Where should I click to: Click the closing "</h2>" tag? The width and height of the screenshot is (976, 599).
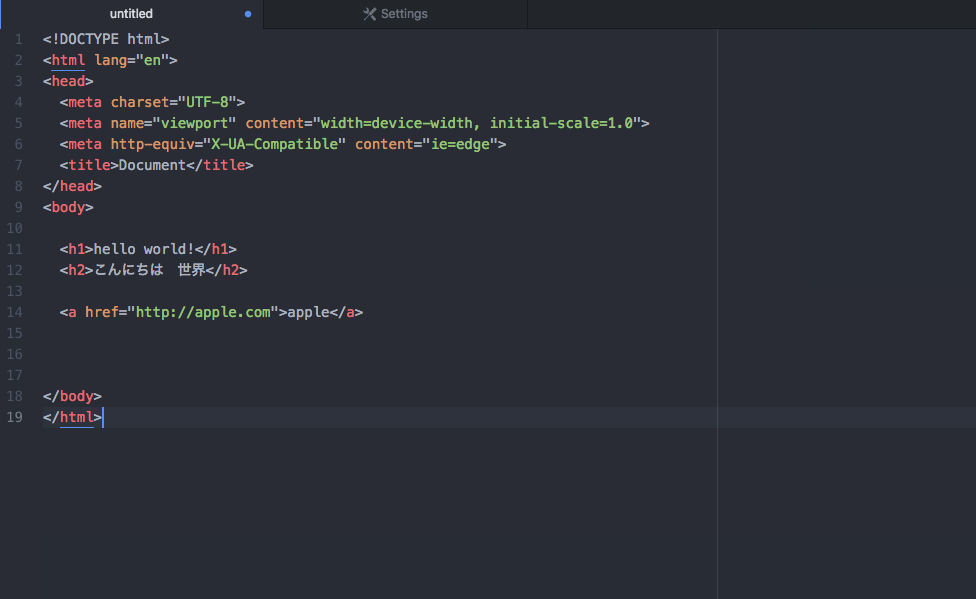[227, 270]
